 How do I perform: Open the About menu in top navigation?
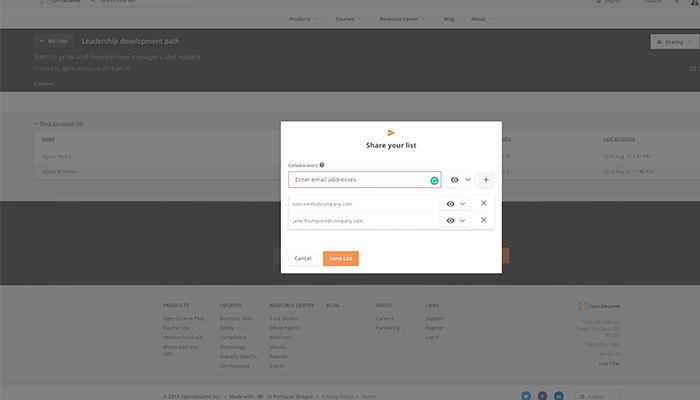481,19
